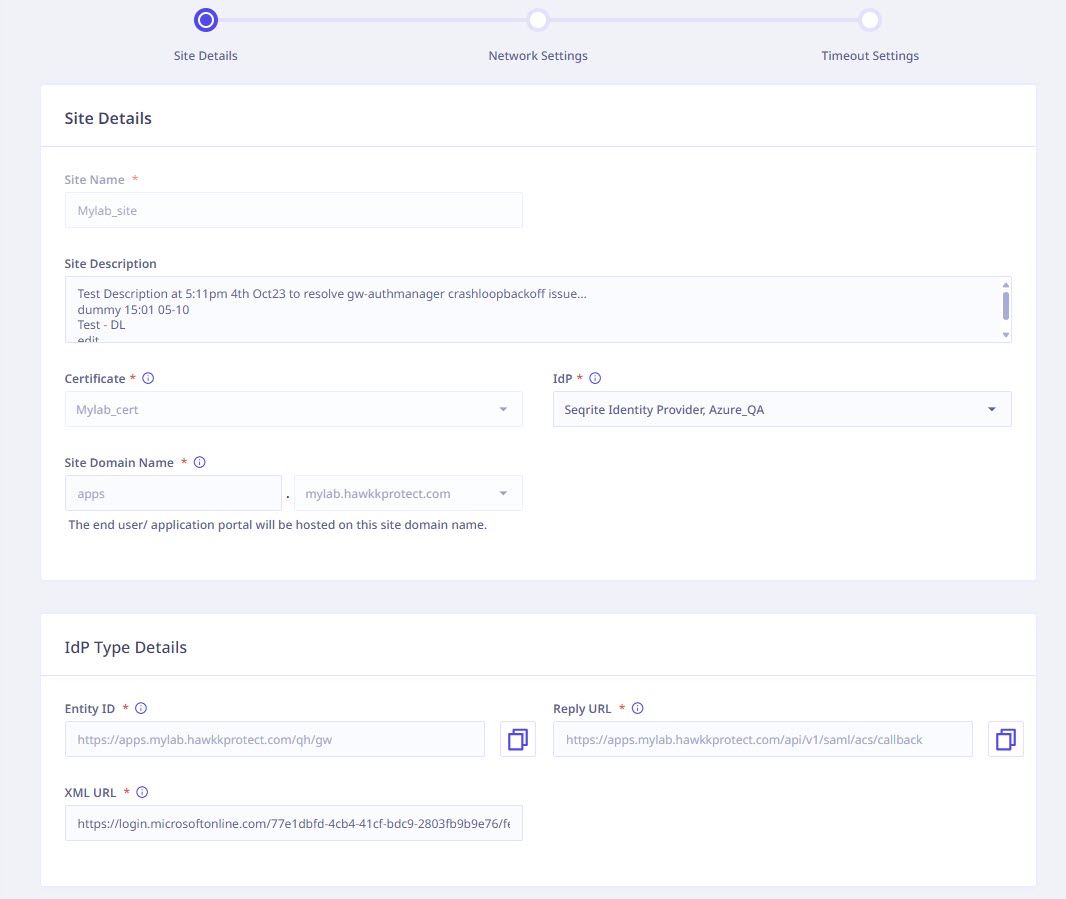The image size is (1066, 899).
Task: Click the Reply URL input field
Action: point(763,739)
